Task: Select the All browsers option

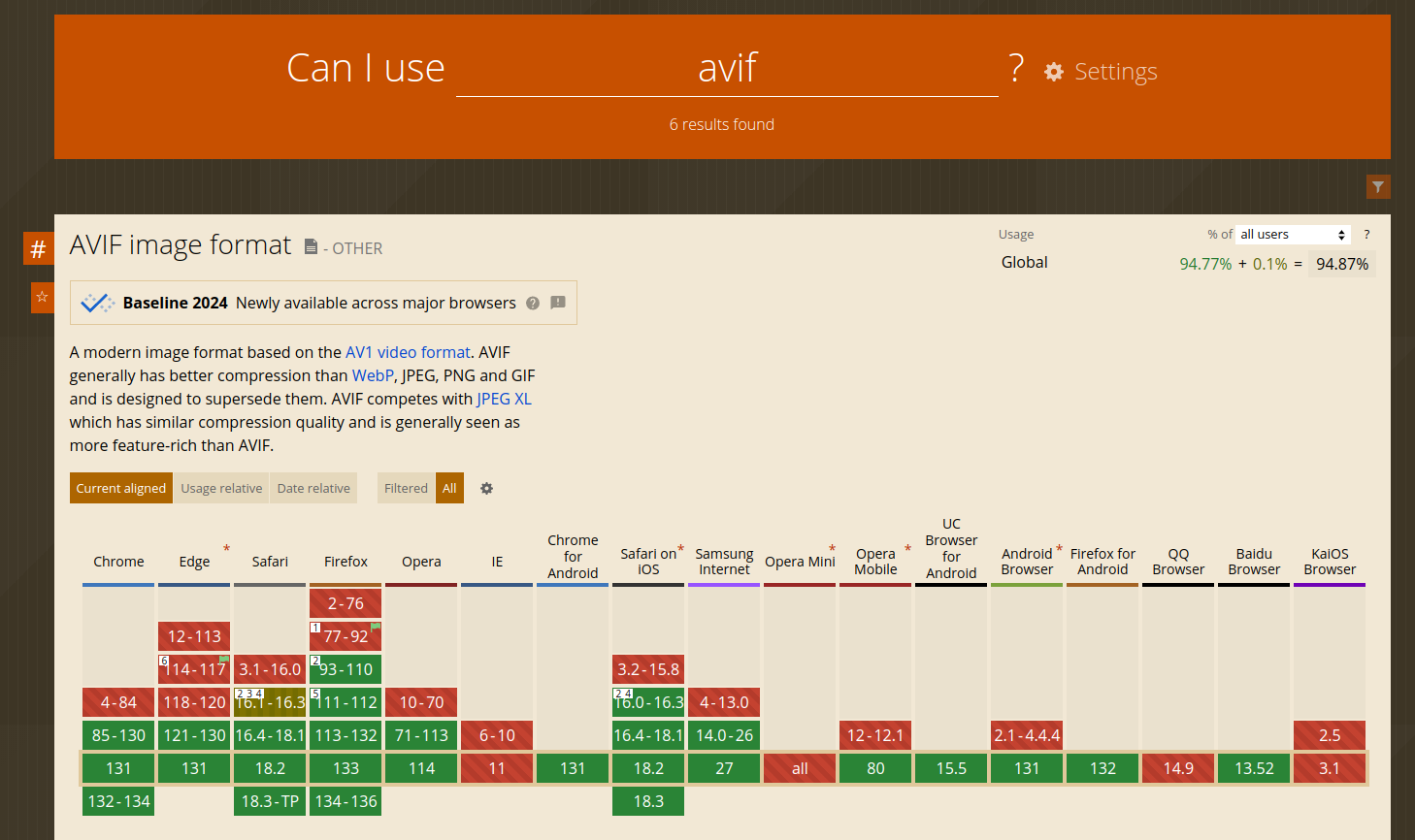Action: (x=449, y=488)
